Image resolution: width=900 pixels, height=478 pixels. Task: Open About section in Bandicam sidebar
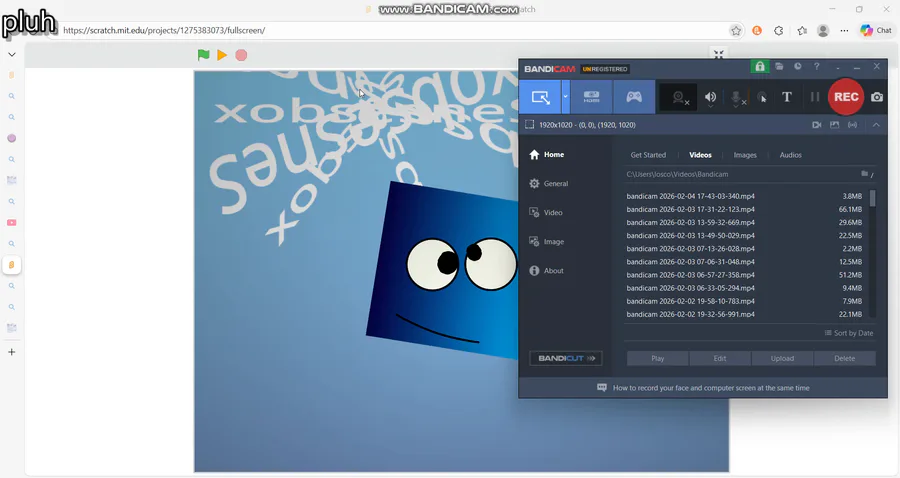546,271
